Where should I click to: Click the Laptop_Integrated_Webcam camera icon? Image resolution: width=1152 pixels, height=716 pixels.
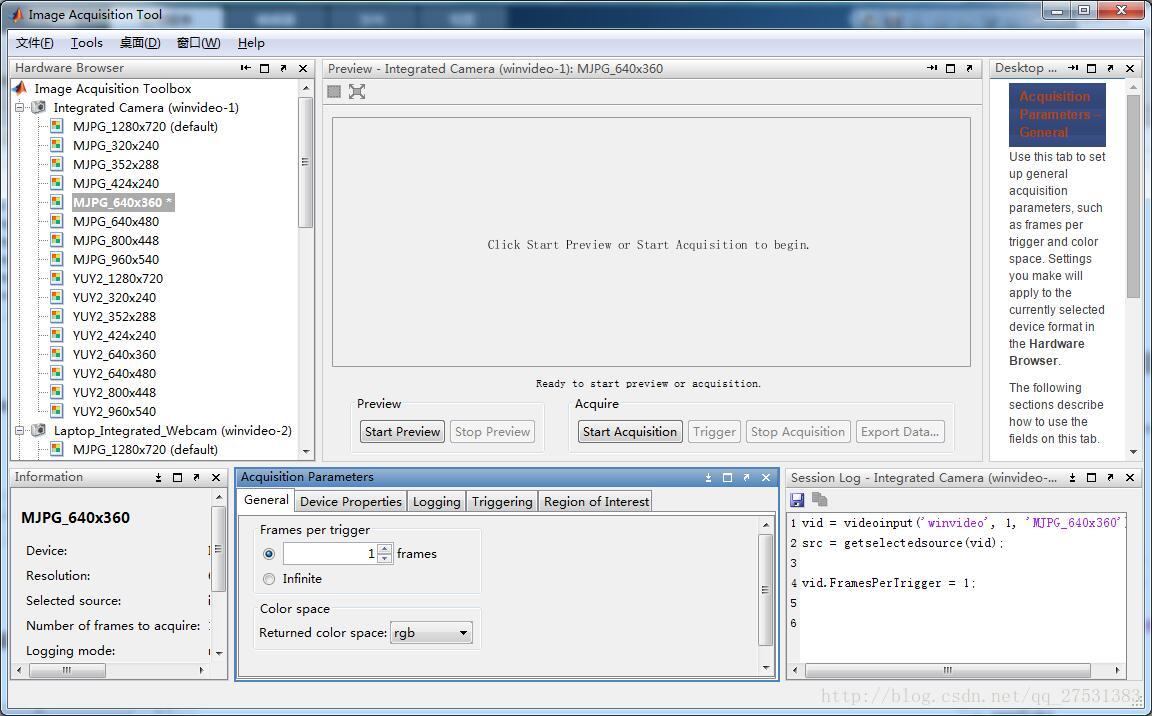39,430
